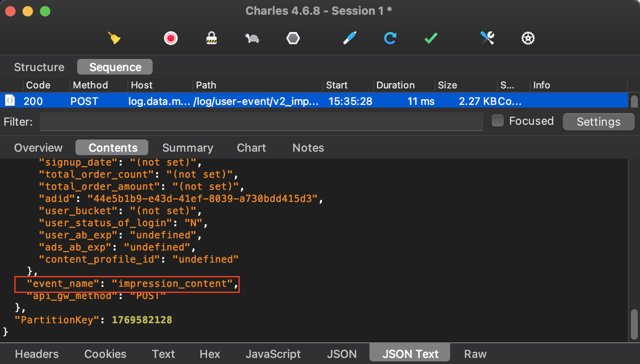Click the request list scrollbar
This screenshot has width=640, height=364.
(634, 101)
